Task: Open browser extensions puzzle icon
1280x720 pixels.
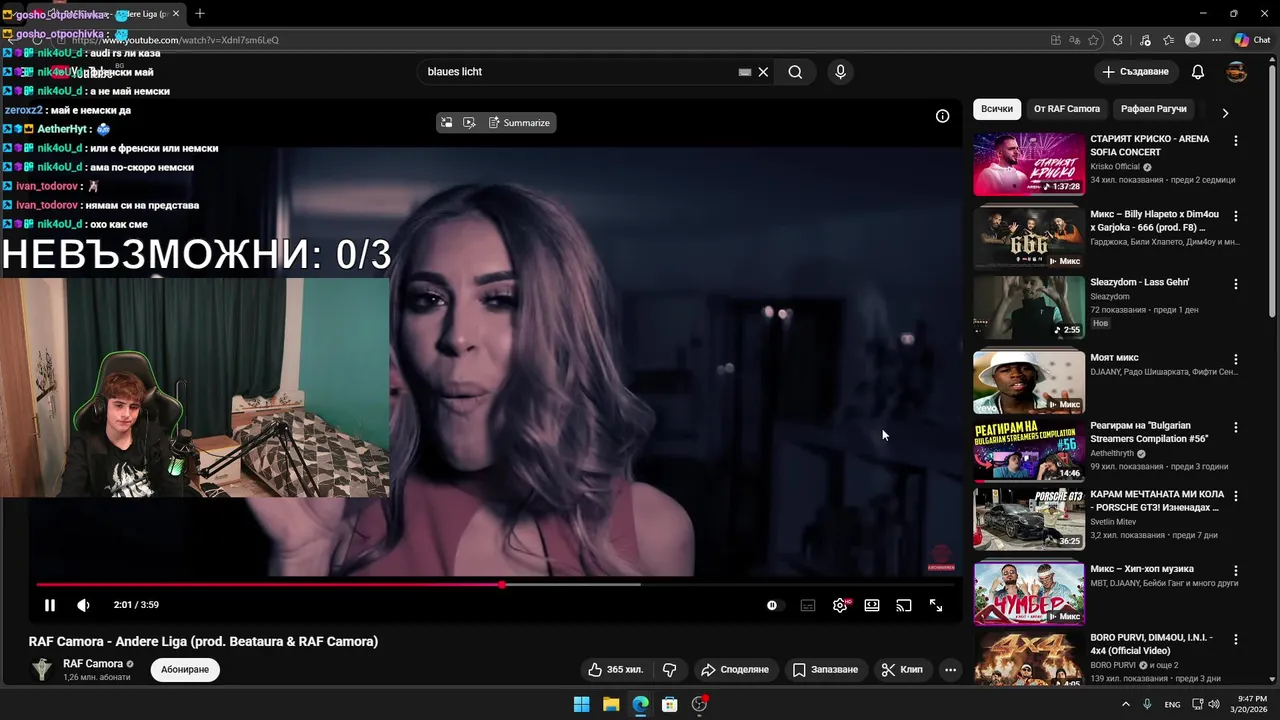Action: click(x=1118, y=40)
